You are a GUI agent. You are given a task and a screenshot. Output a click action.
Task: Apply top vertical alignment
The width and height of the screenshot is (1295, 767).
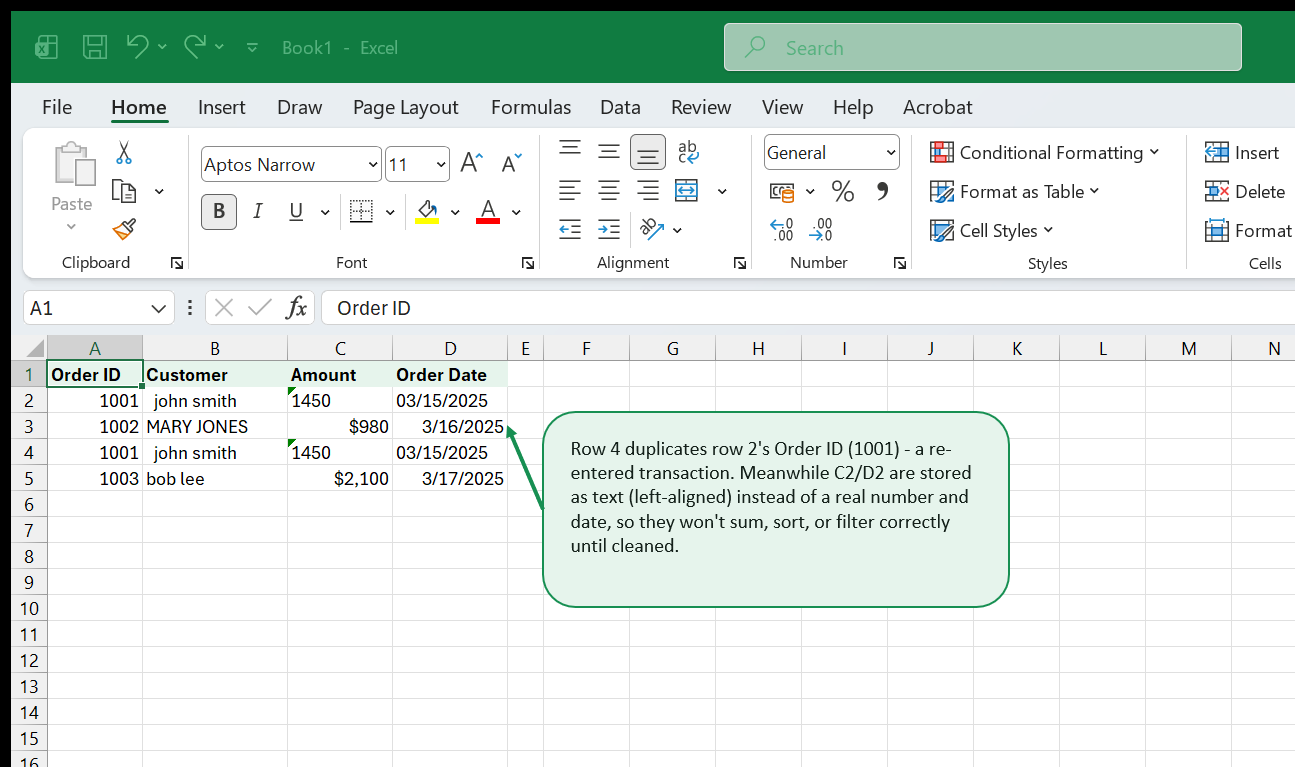[x=570, y=151]
